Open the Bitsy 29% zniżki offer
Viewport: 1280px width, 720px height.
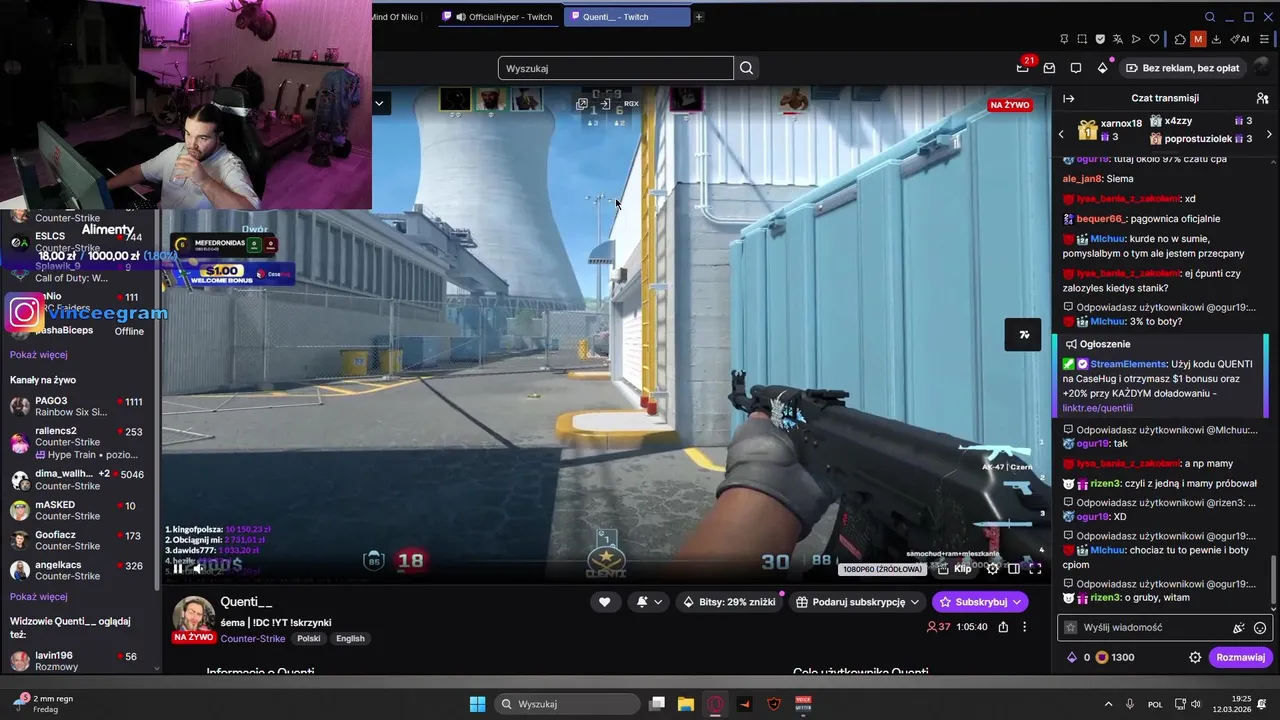(x=728, y=601)
